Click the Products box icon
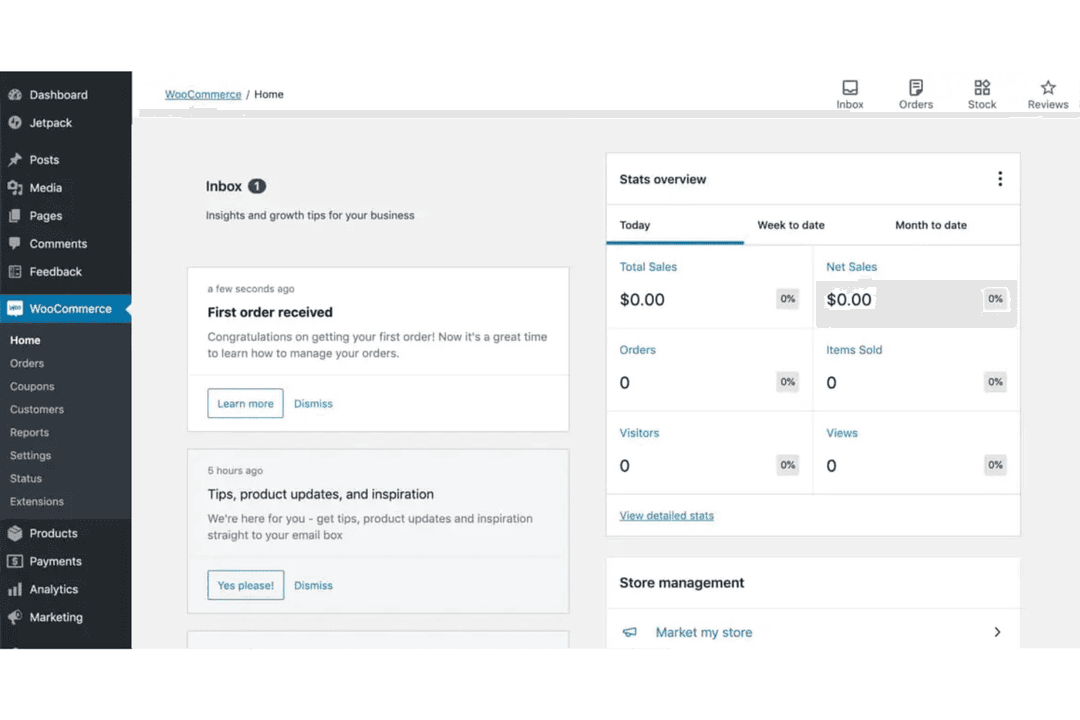 (15, 533)
